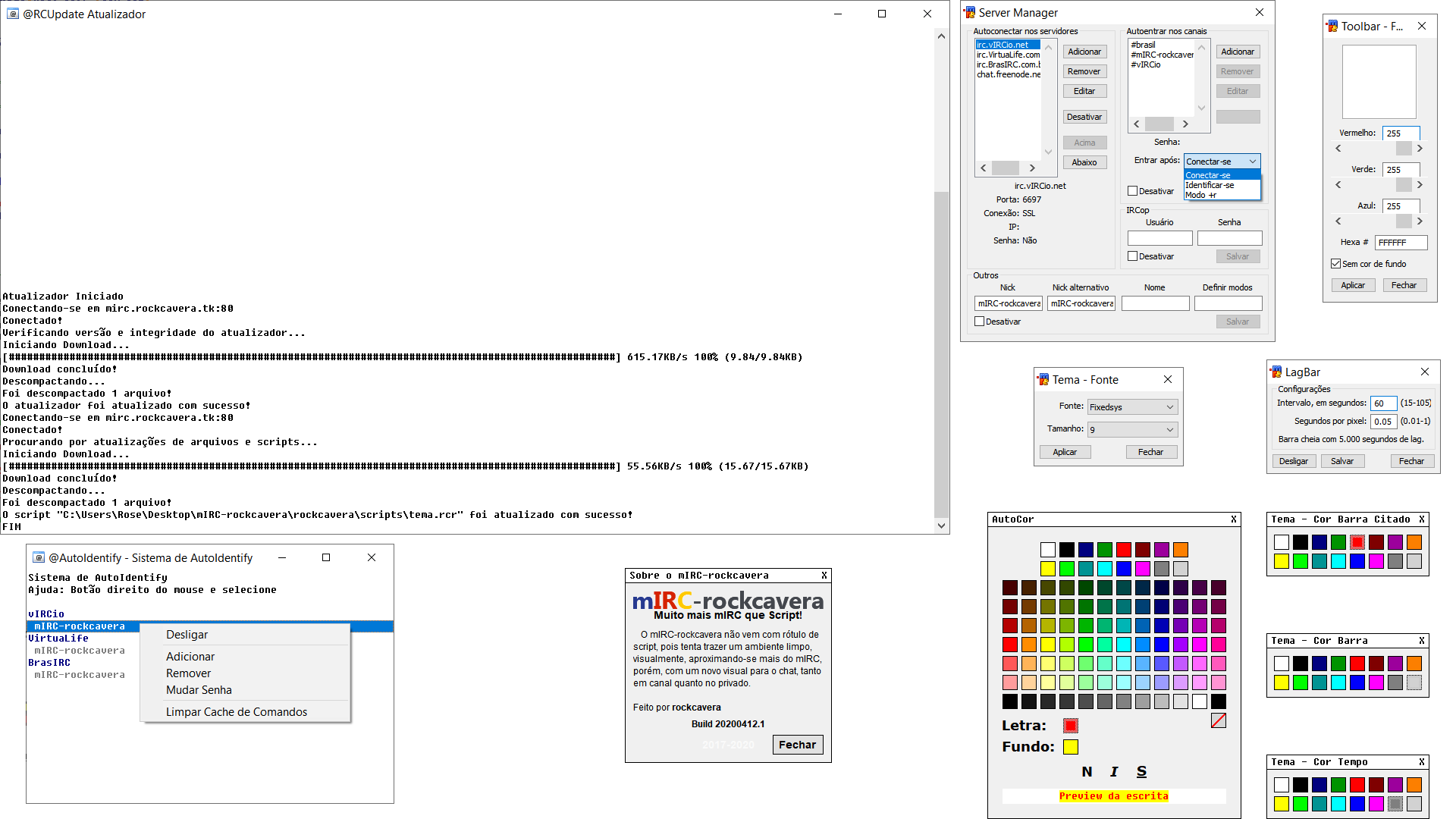Click the Hexa # field showing FFFFFF
The width and height of the screenshot is (1456, 819).
tap(1401, 243)
